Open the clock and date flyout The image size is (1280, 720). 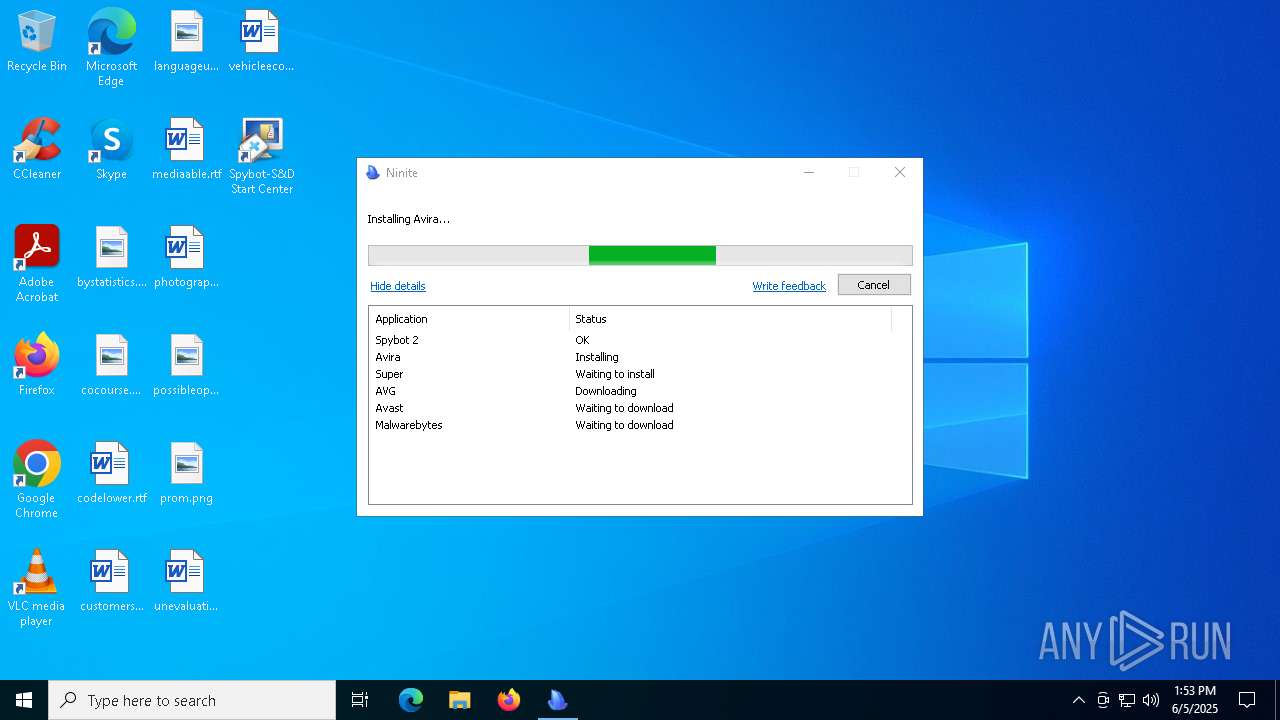coord(1195,700)
